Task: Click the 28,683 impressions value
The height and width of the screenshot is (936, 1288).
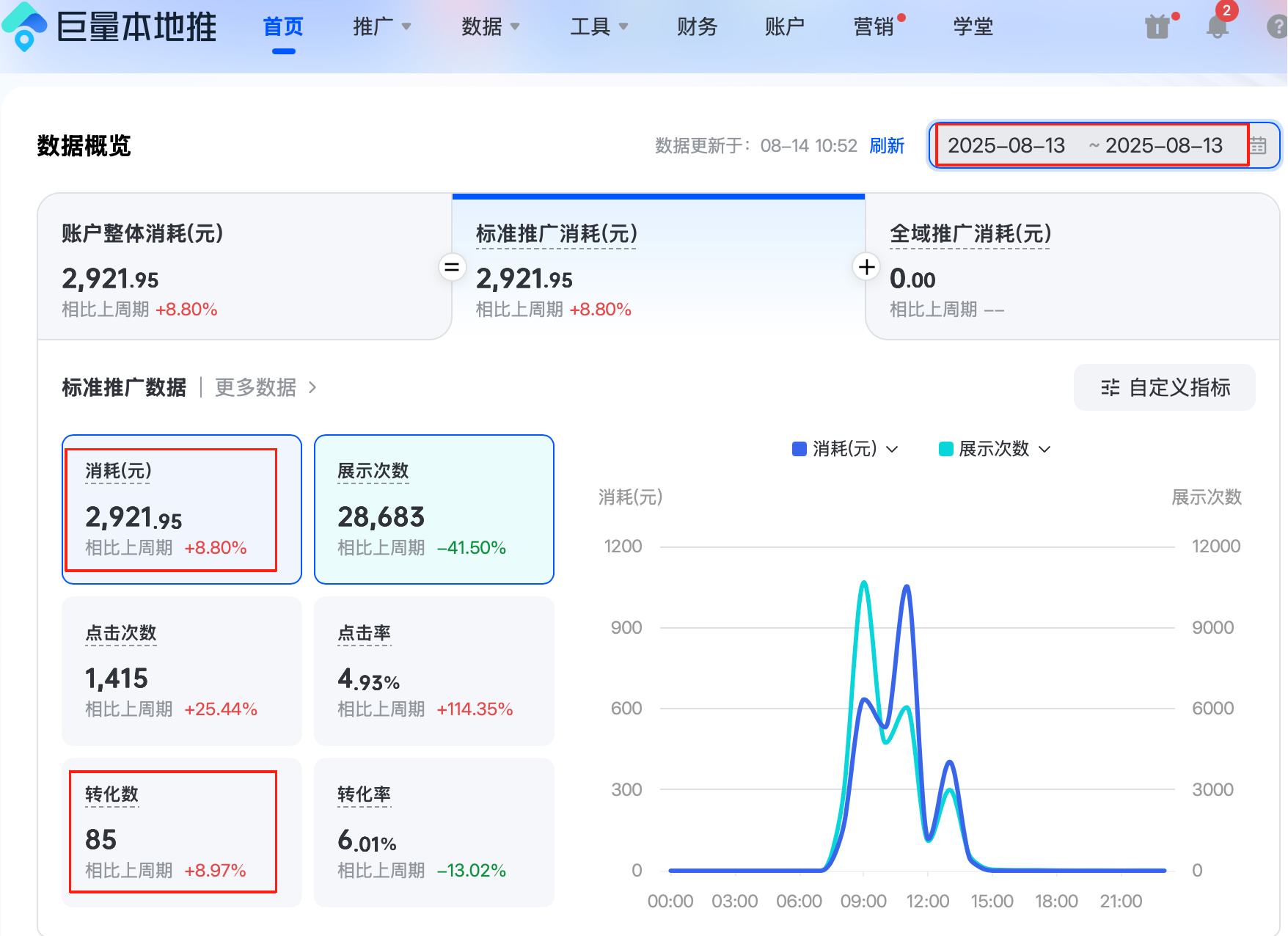Action: pos(381,517)
